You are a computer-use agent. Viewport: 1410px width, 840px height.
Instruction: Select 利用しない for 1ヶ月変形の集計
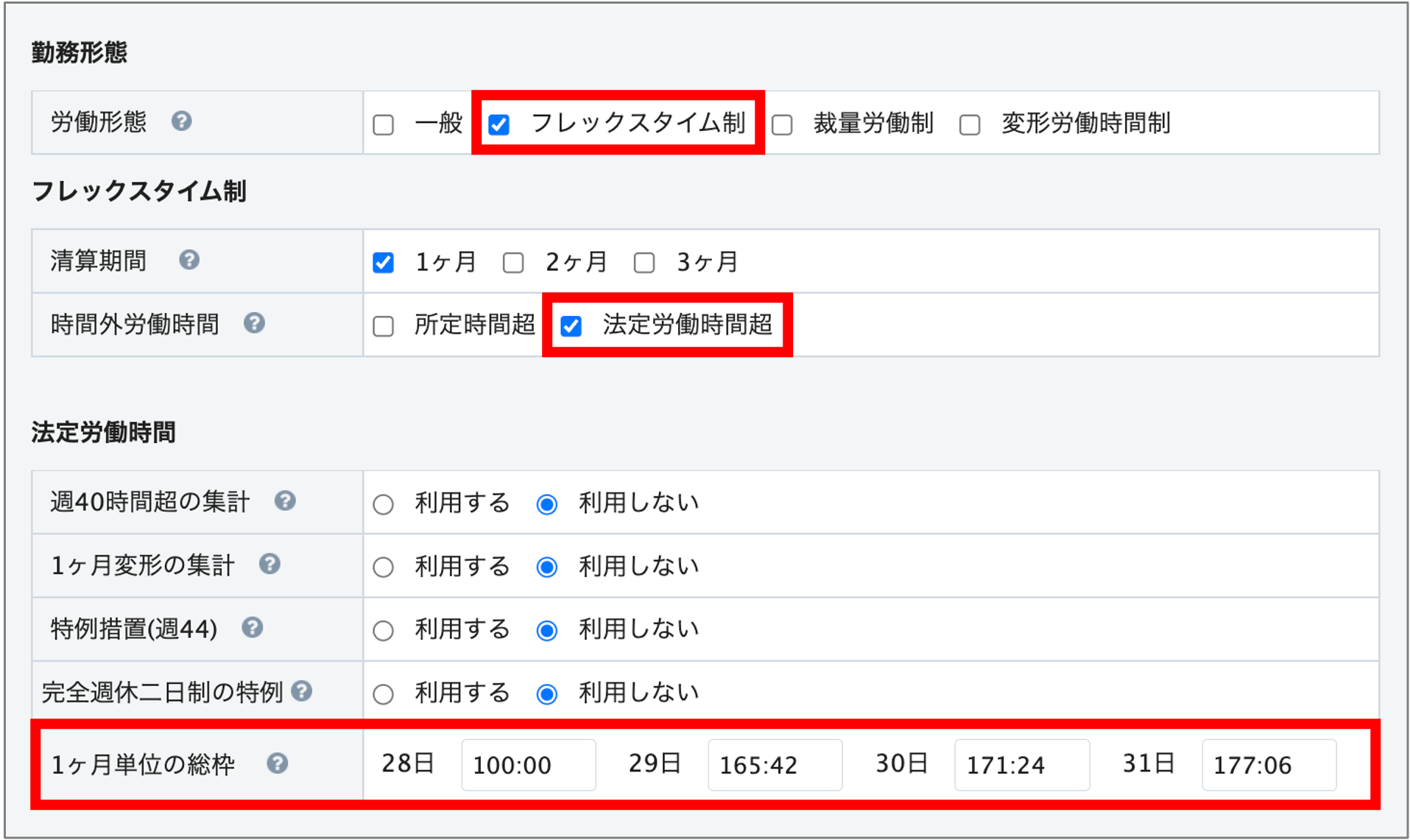click(x=546, y=568)
